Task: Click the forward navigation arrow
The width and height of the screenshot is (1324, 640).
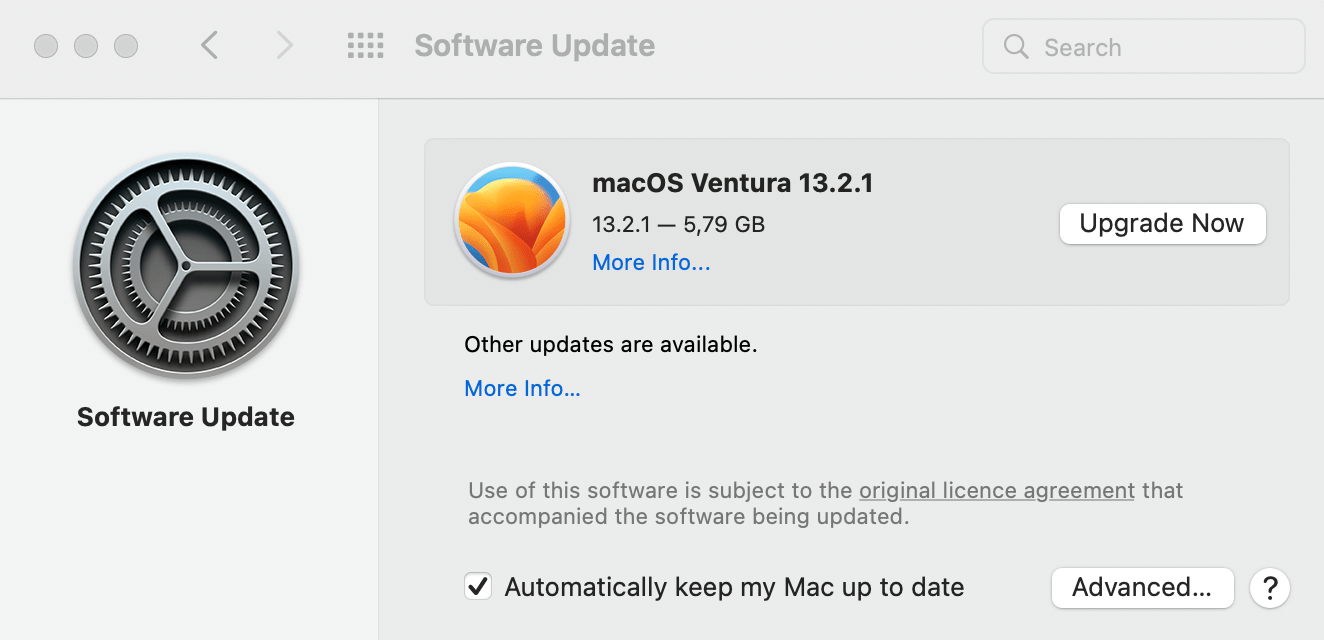Action: click(x=283, y=45)
